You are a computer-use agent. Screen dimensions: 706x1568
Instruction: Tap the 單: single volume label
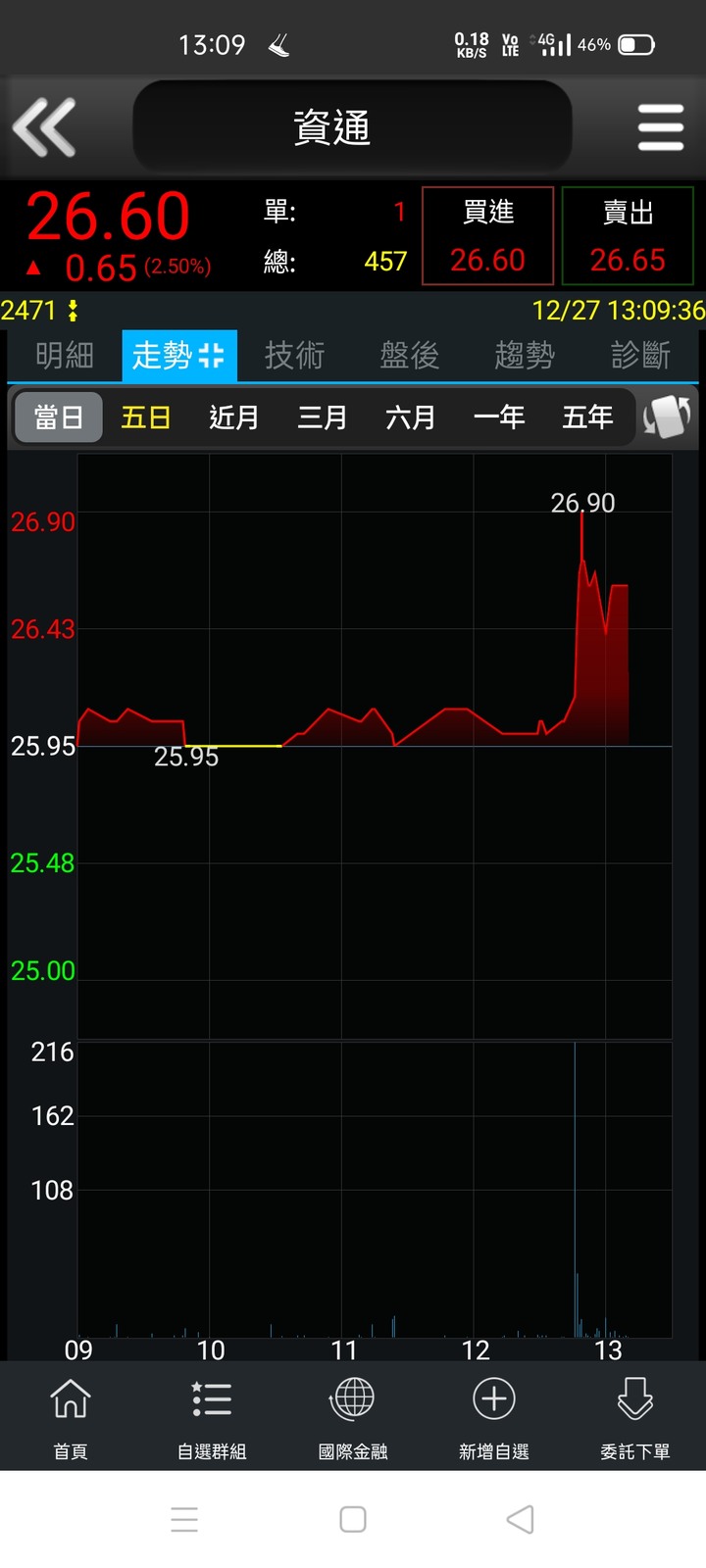(x=279, y=211)
